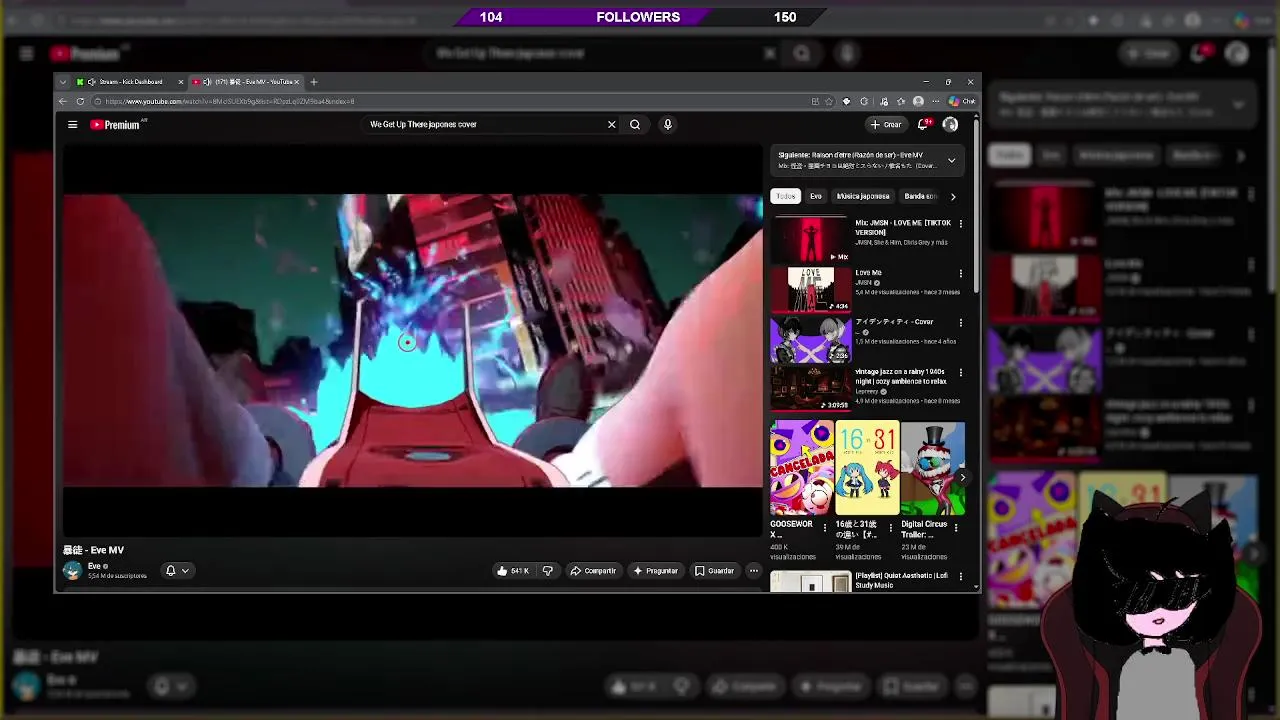This screenshot has height=720, width=1280.
Task: Click the Crear button
Action: [886, 124]
